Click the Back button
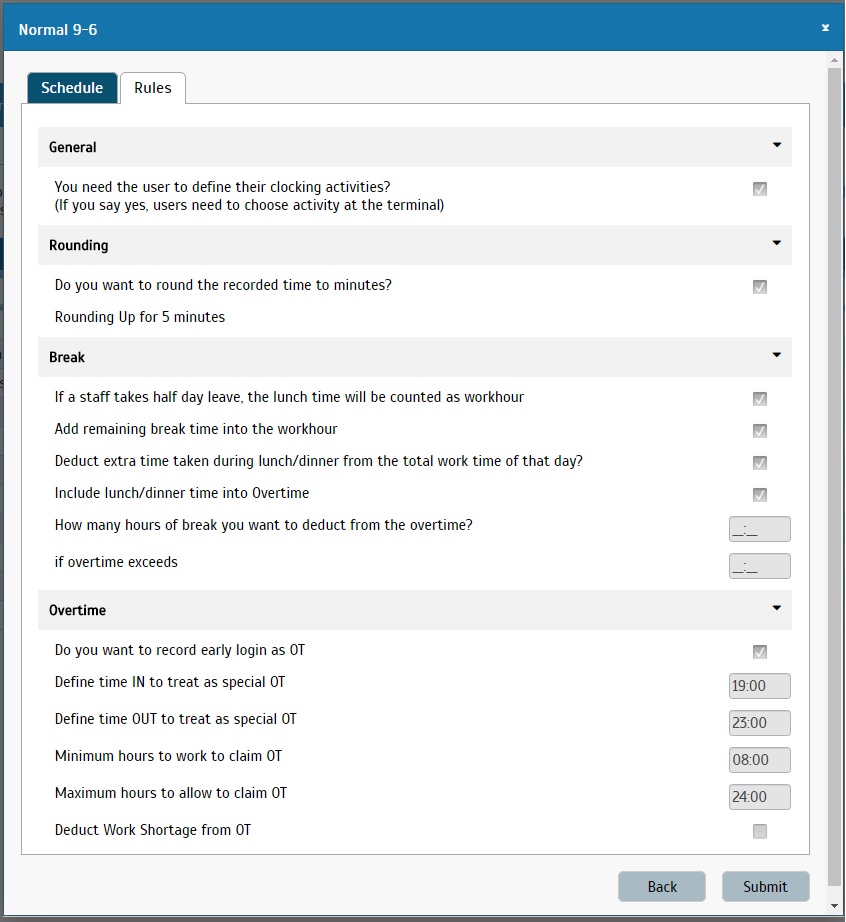846x922 pixels. click(x=662, y=887)
